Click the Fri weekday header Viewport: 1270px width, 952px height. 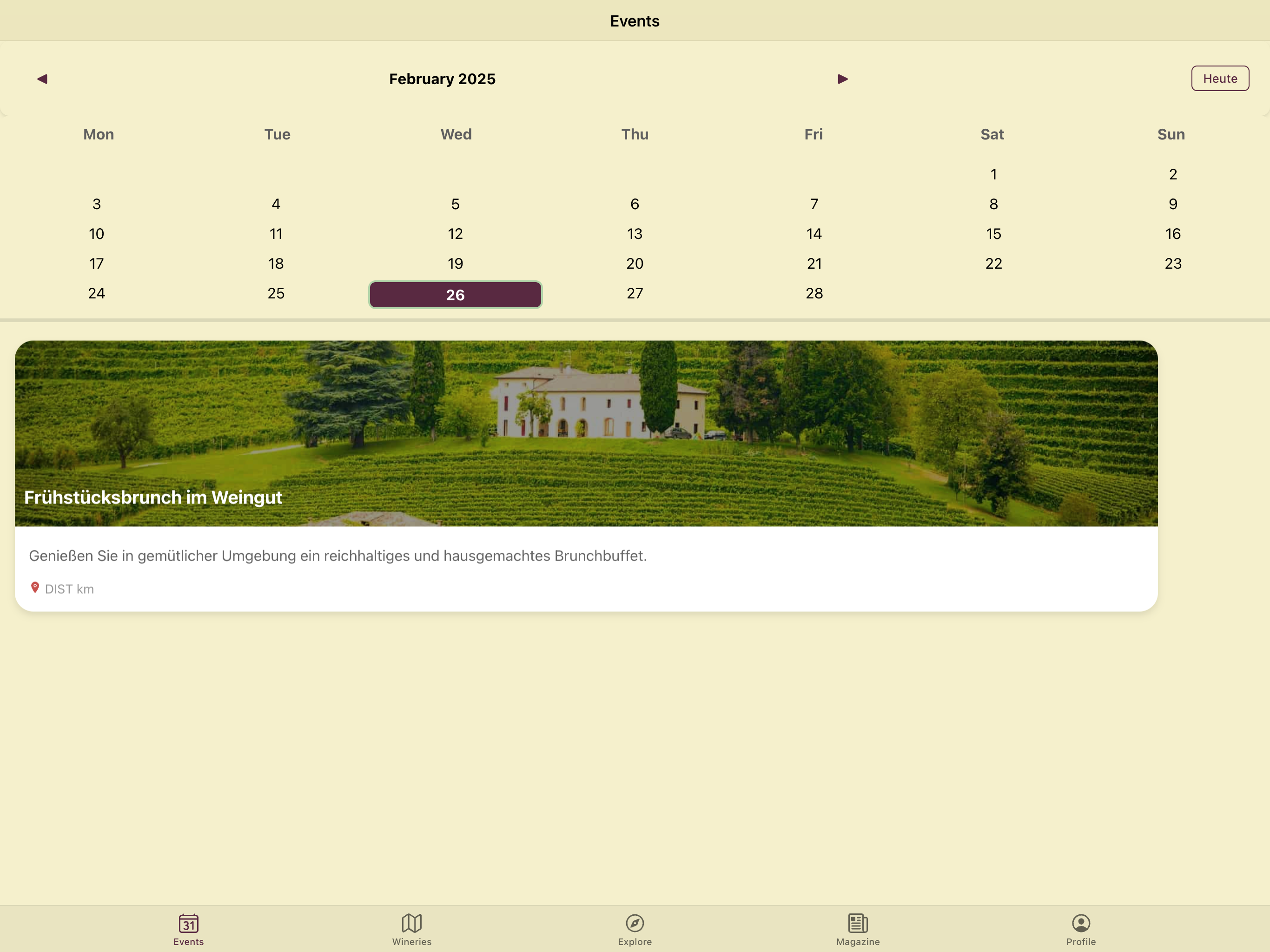814,134
